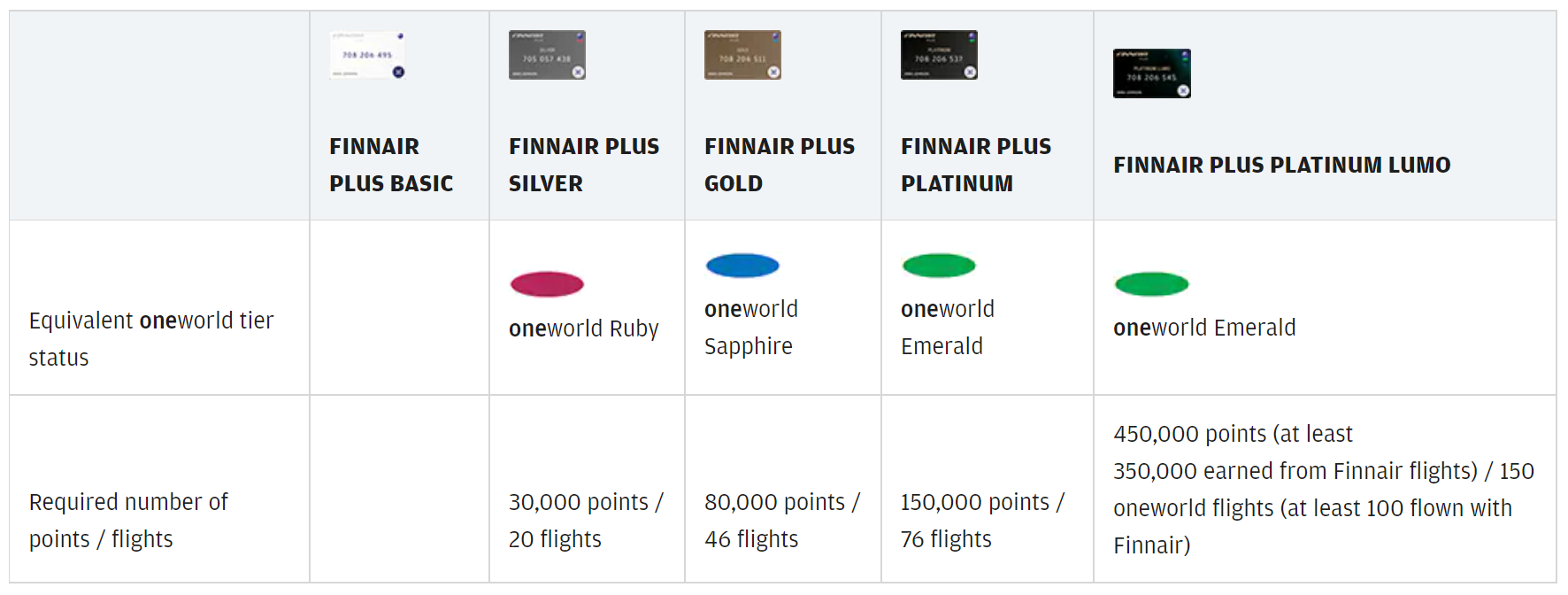1568x595 pixels.
Task: Click the oneworld Ruby text label
Action: click(584, 328)
